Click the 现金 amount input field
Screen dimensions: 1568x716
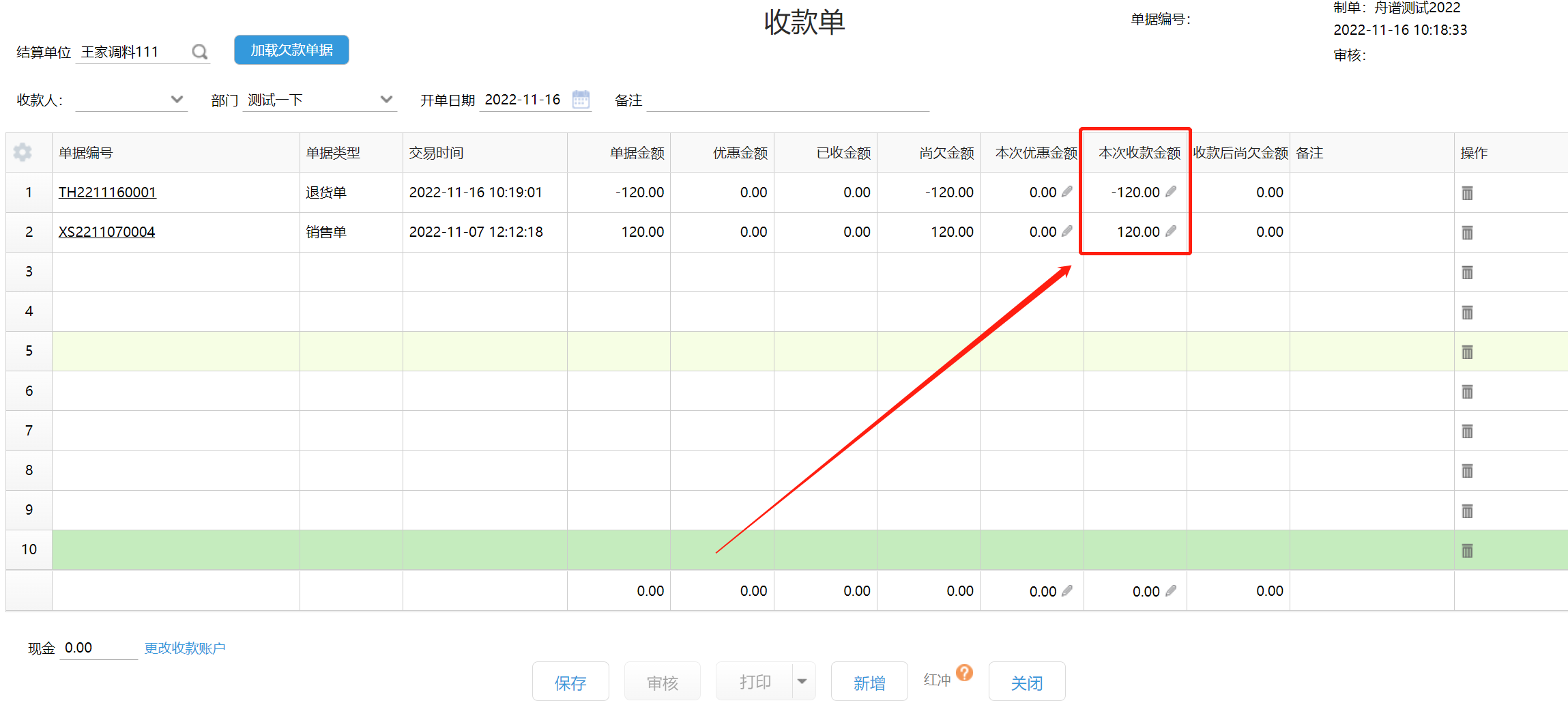point(99,648)
